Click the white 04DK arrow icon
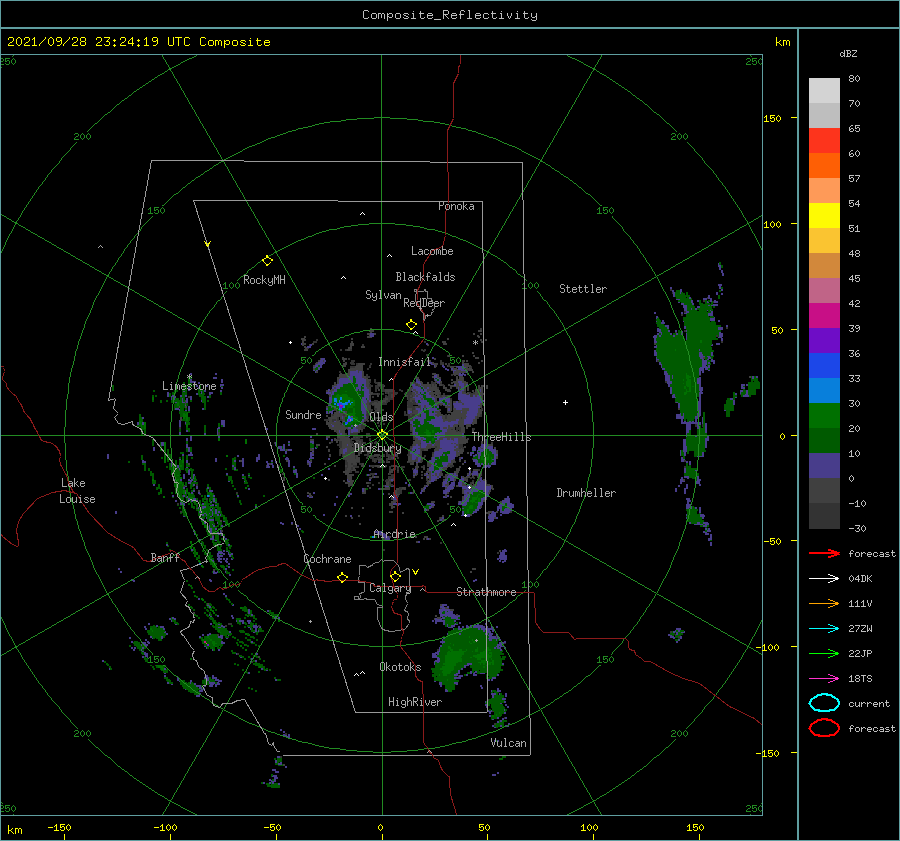The height and width of the screenshot is (841, 900). (x=824, y=579)
